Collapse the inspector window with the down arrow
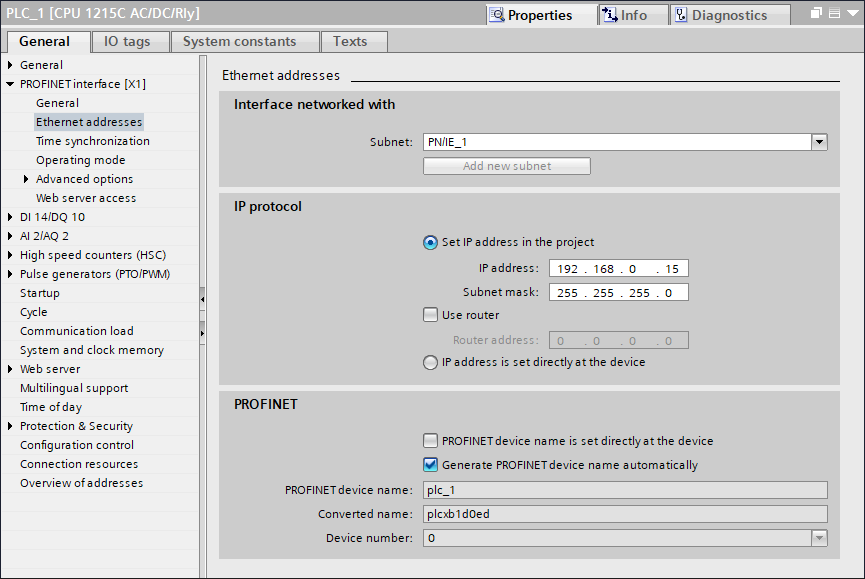Viewport: 865px width, 579px height. (x=851, y=14)
